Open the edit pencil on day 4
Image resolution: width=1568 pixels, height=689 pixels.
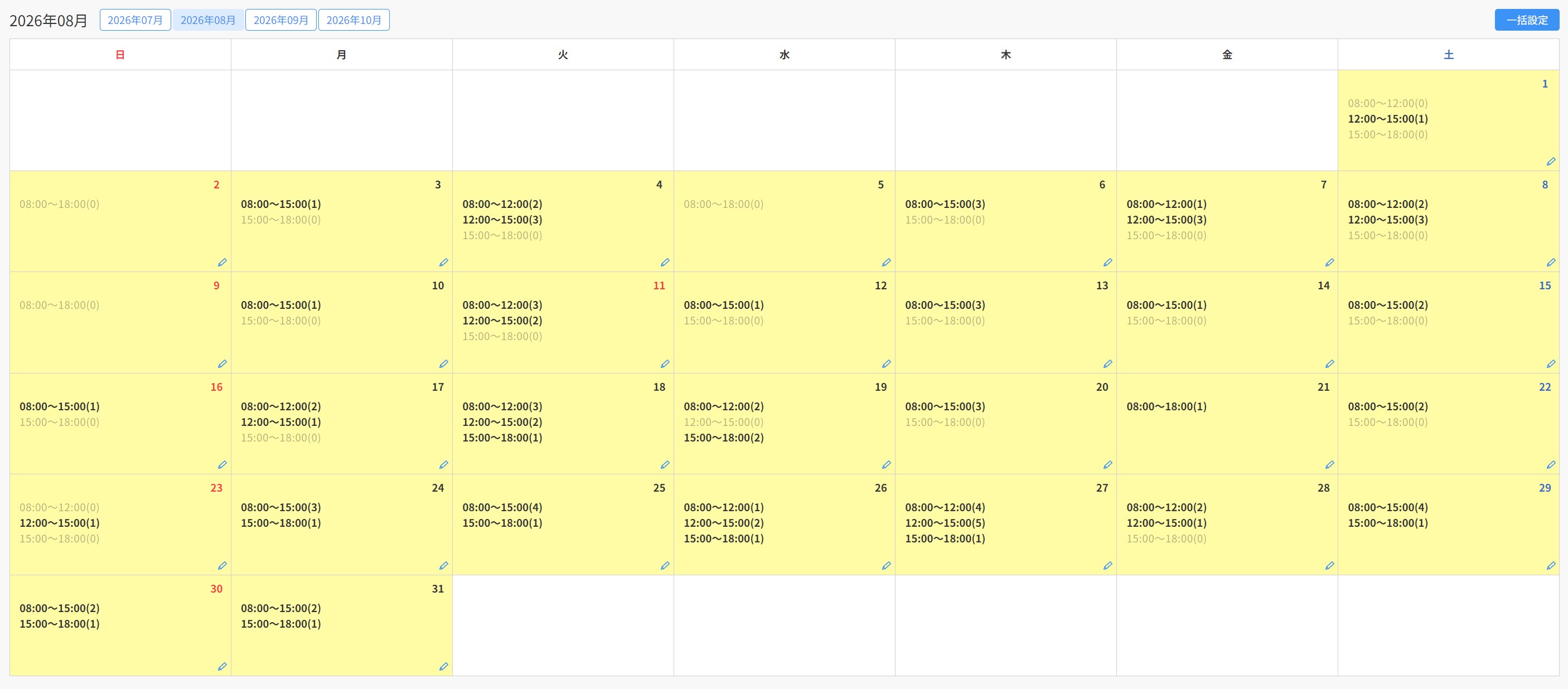[665, 263]
